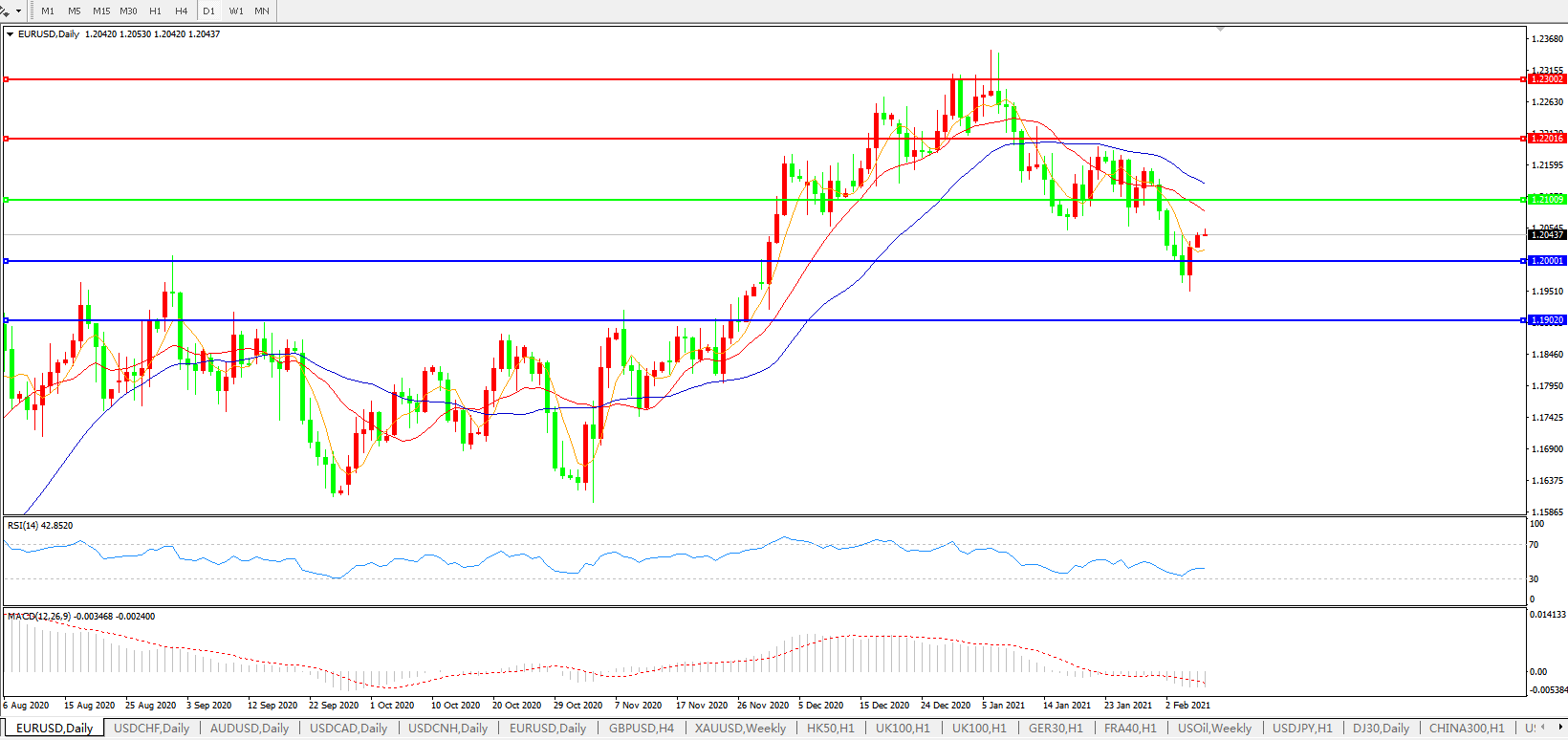Click the line studies tool icon in toolbar

point(5,11)
